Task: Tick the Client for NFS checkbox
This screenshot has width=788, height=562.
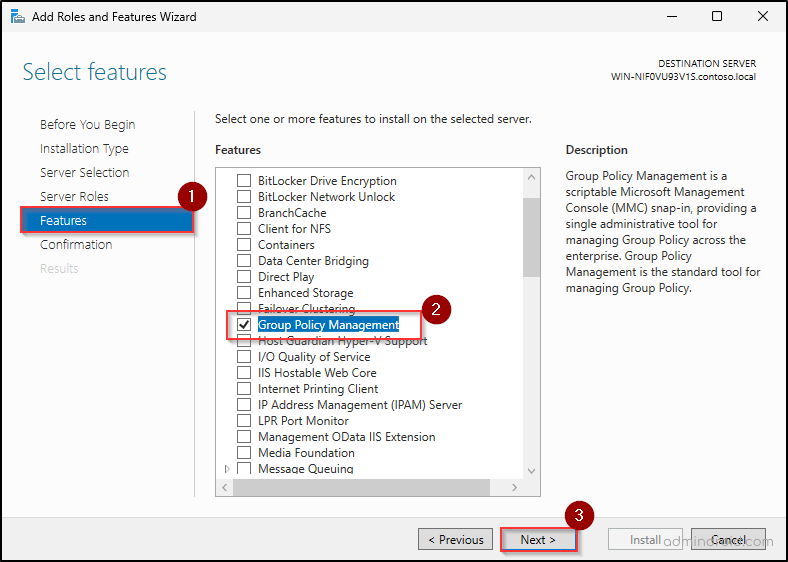Action: click(244, 229)
